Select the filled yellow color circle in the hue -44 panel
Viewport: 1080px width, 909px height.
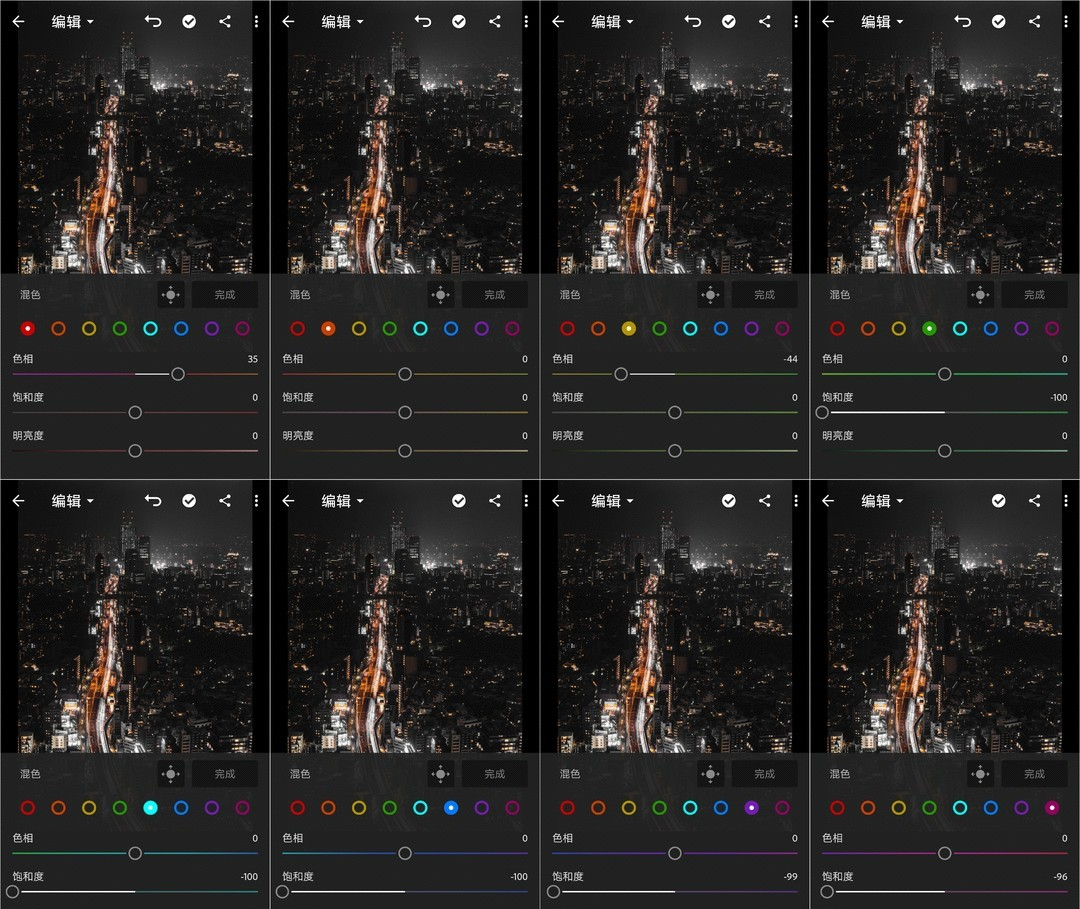628,328
